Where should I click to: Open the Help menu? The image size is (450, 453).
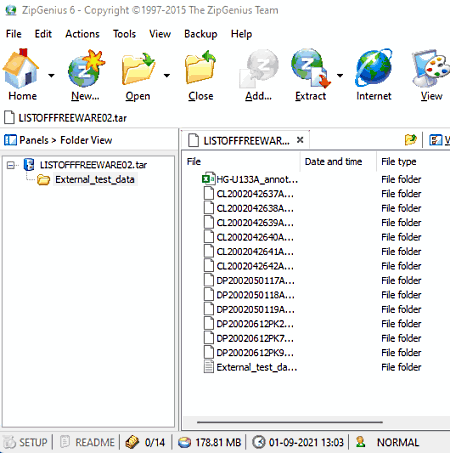(241, 34)
